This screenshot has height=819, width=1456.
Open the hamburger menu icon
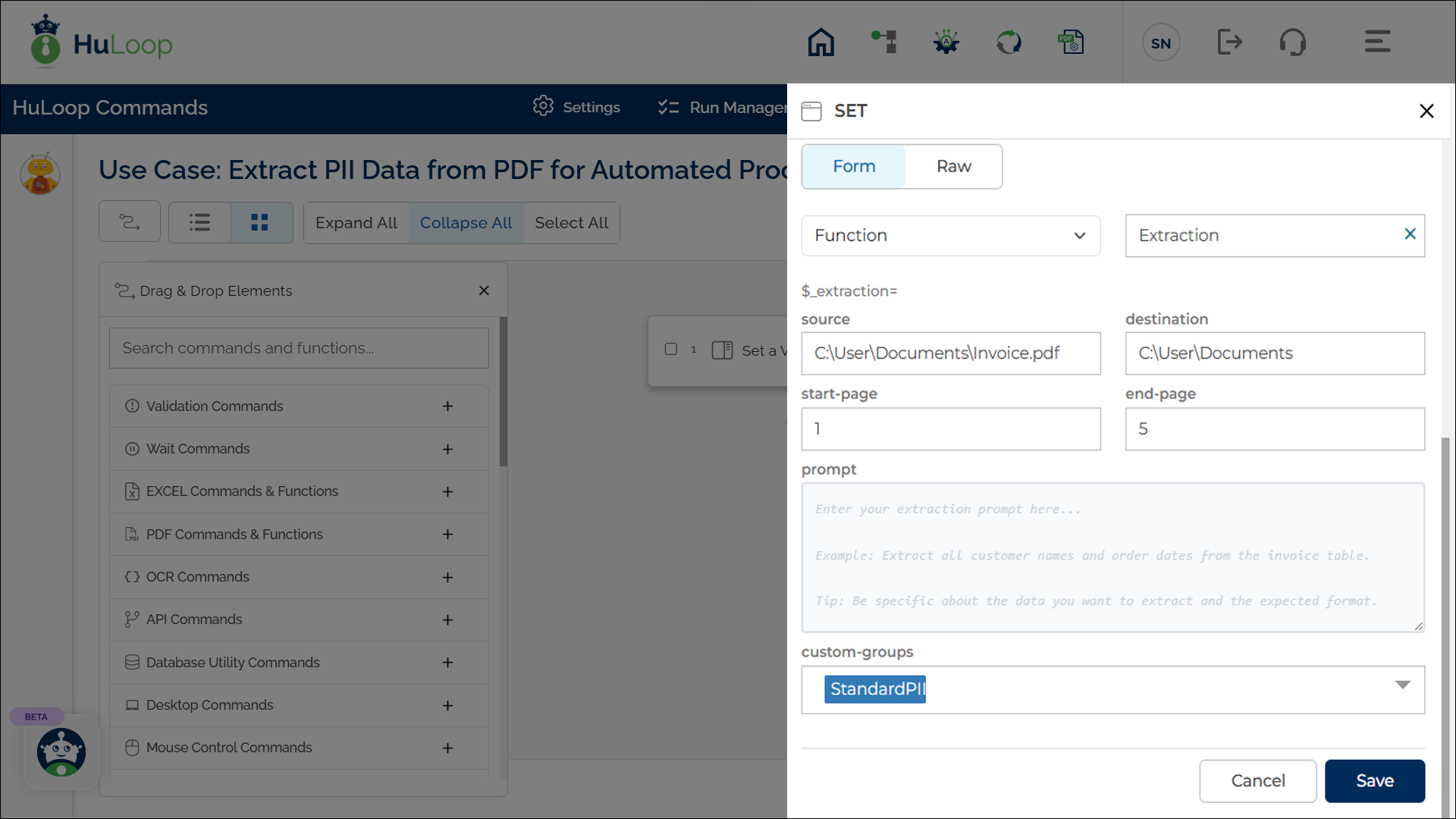click(x=1377, y=42)
